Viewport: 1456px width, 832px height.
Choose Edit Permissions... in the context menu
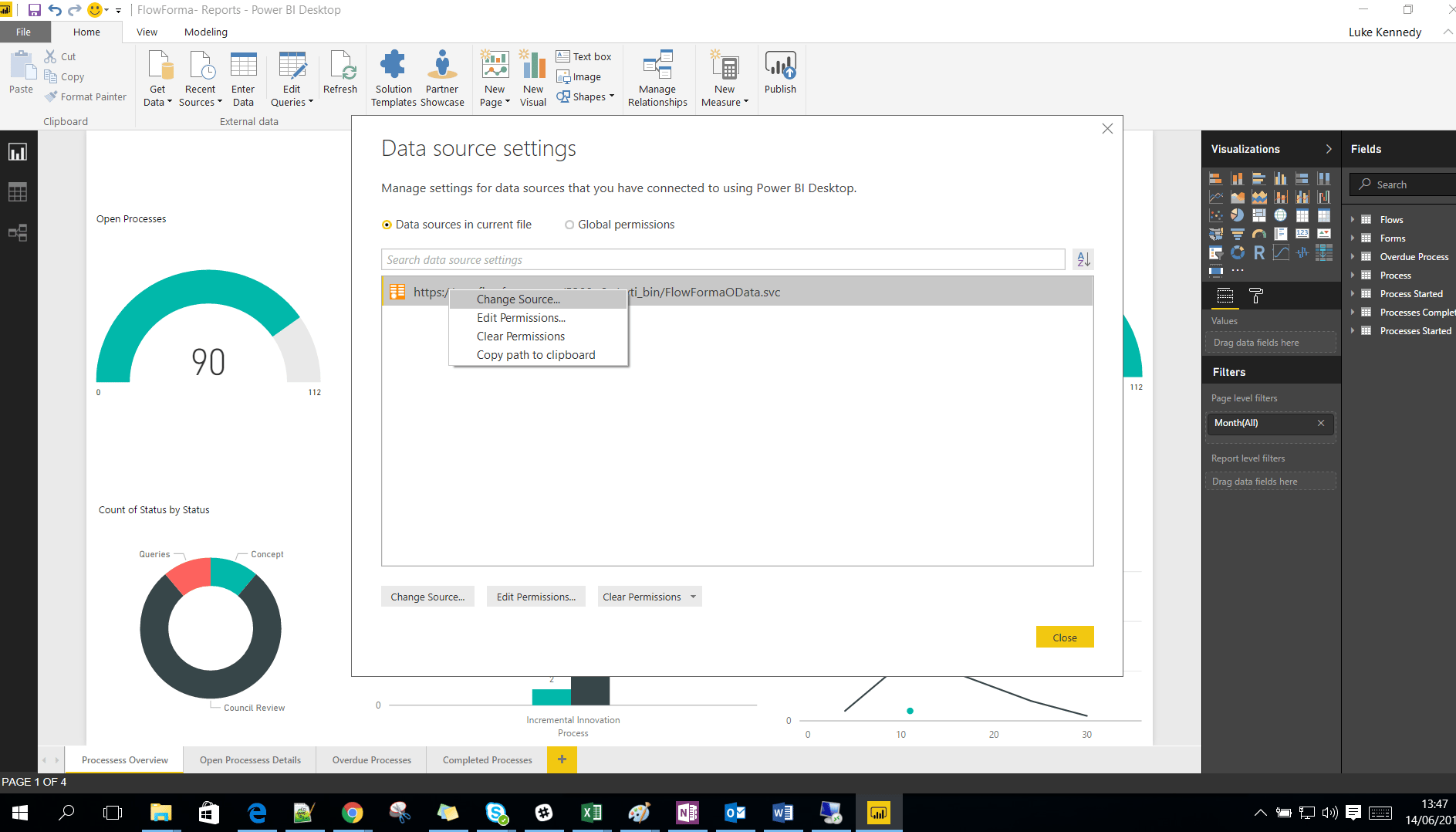(x=539, y=318)
